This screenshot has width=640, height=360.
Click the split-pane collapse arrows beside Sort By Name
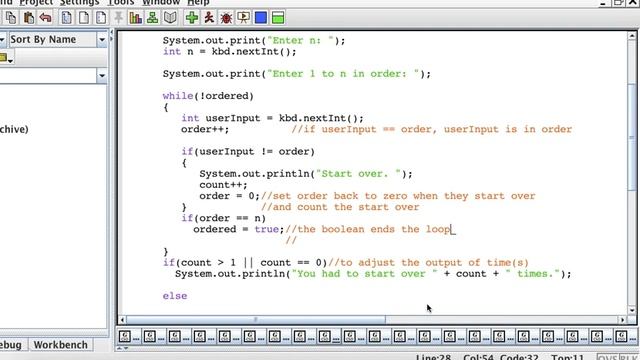(112, 35)
